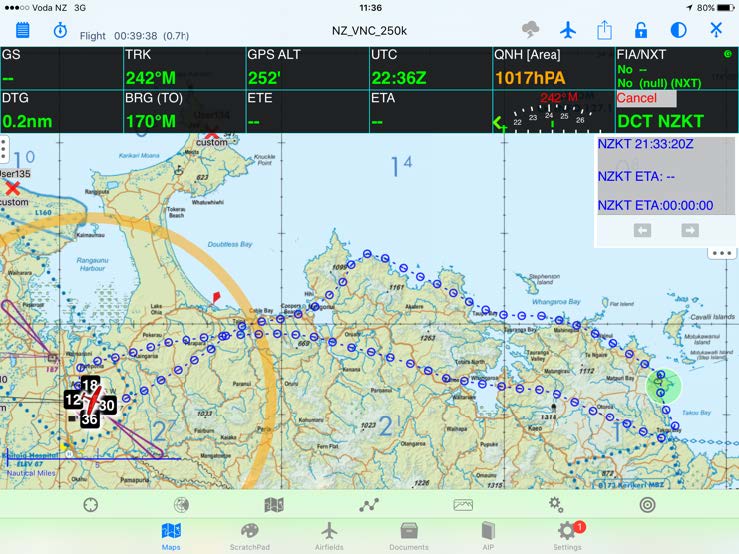Open the map chart selection icon

[274, 505]
